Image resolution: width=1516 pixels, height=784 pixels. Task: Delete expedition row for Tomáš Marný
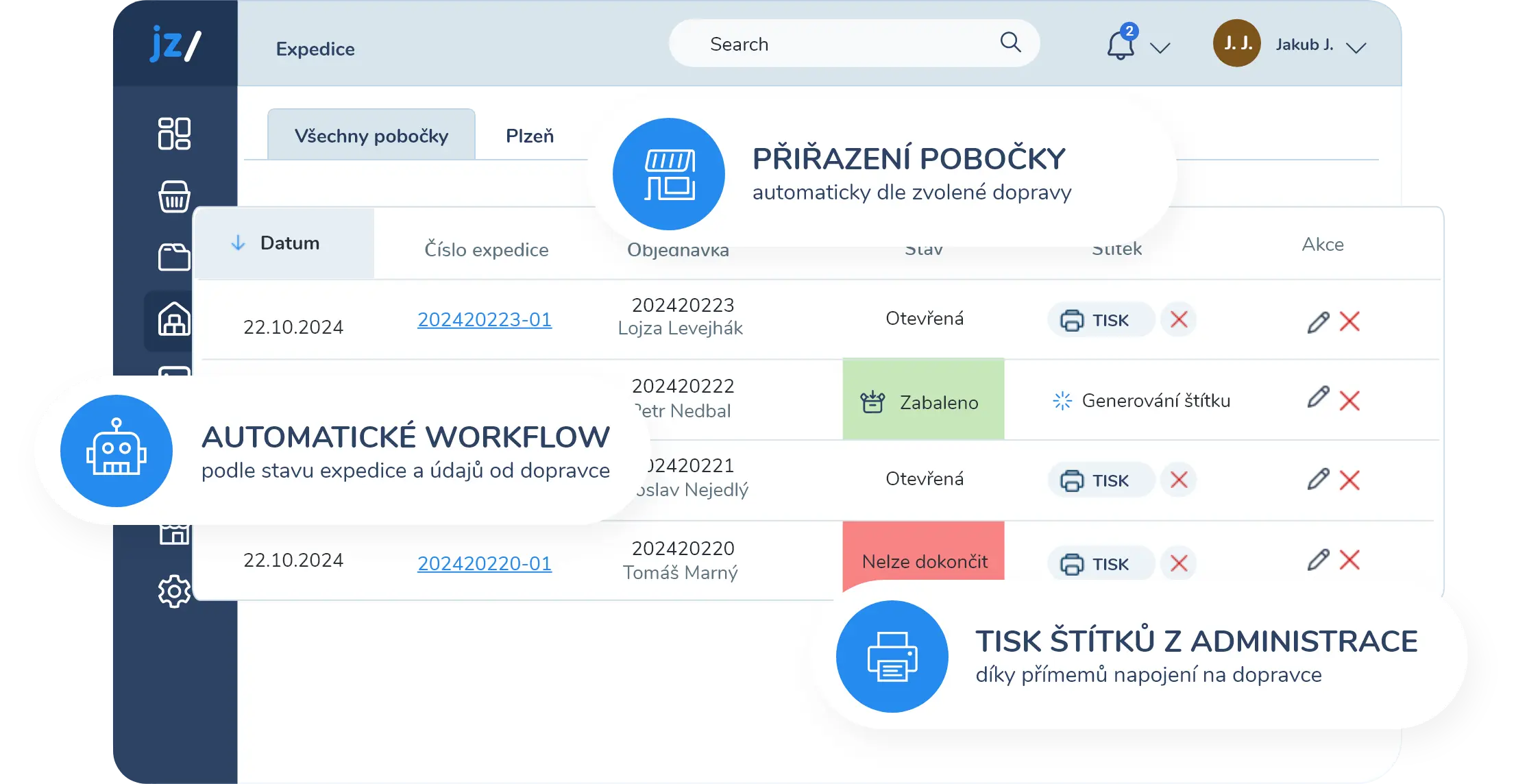[x=1349, y=560]
